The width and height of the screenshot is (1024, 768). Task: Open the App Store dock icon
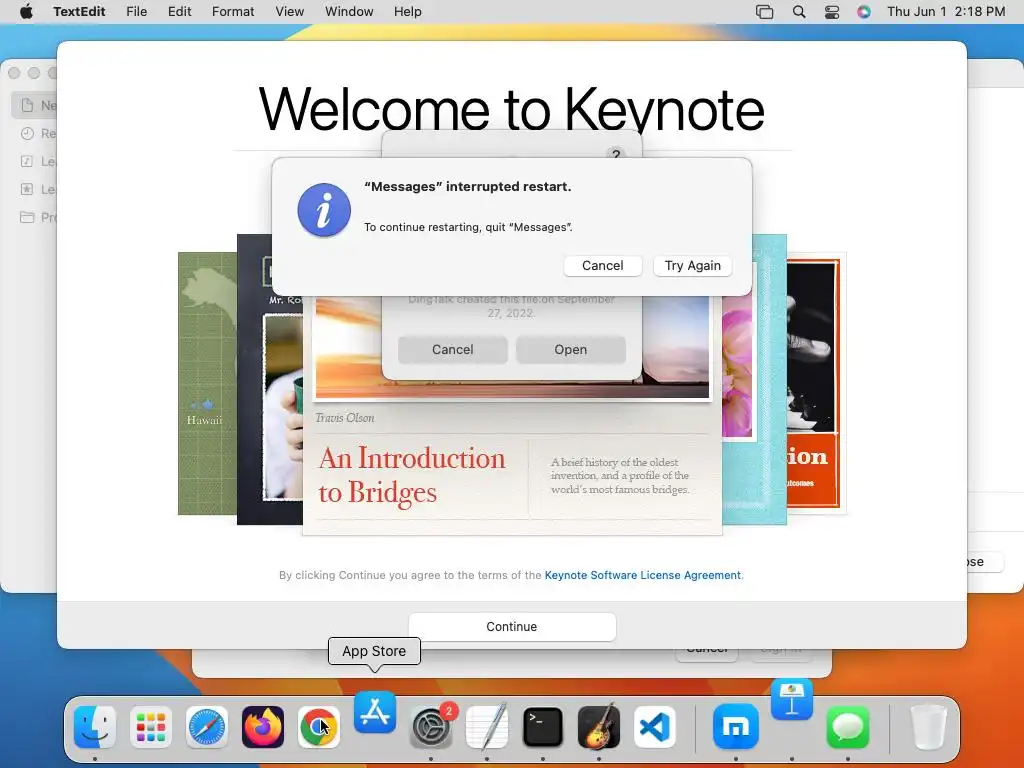(375, 712)
